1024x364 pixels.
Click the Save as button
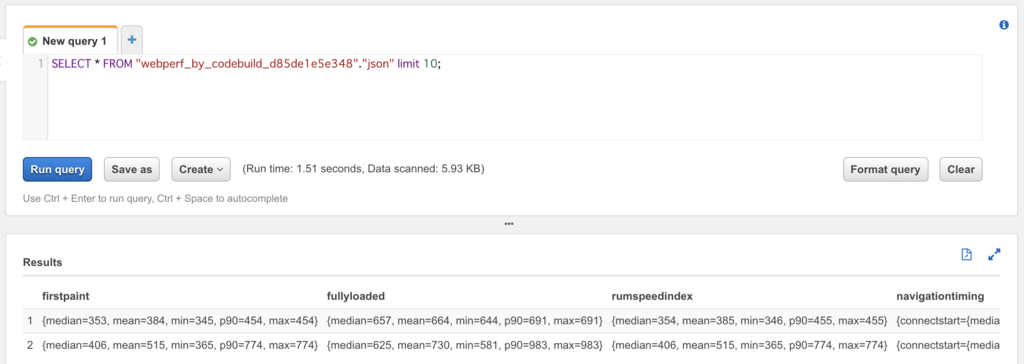132,169
